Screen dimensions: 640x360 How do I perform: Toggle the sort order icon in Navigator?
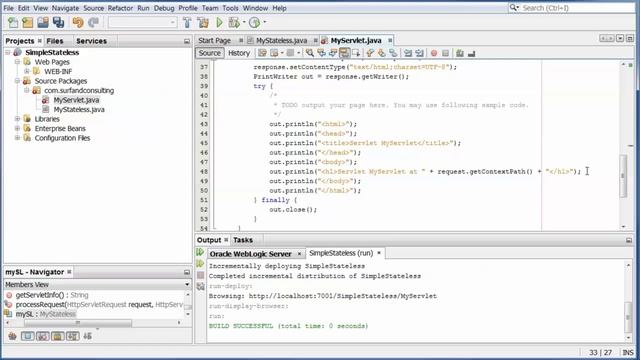87,336
